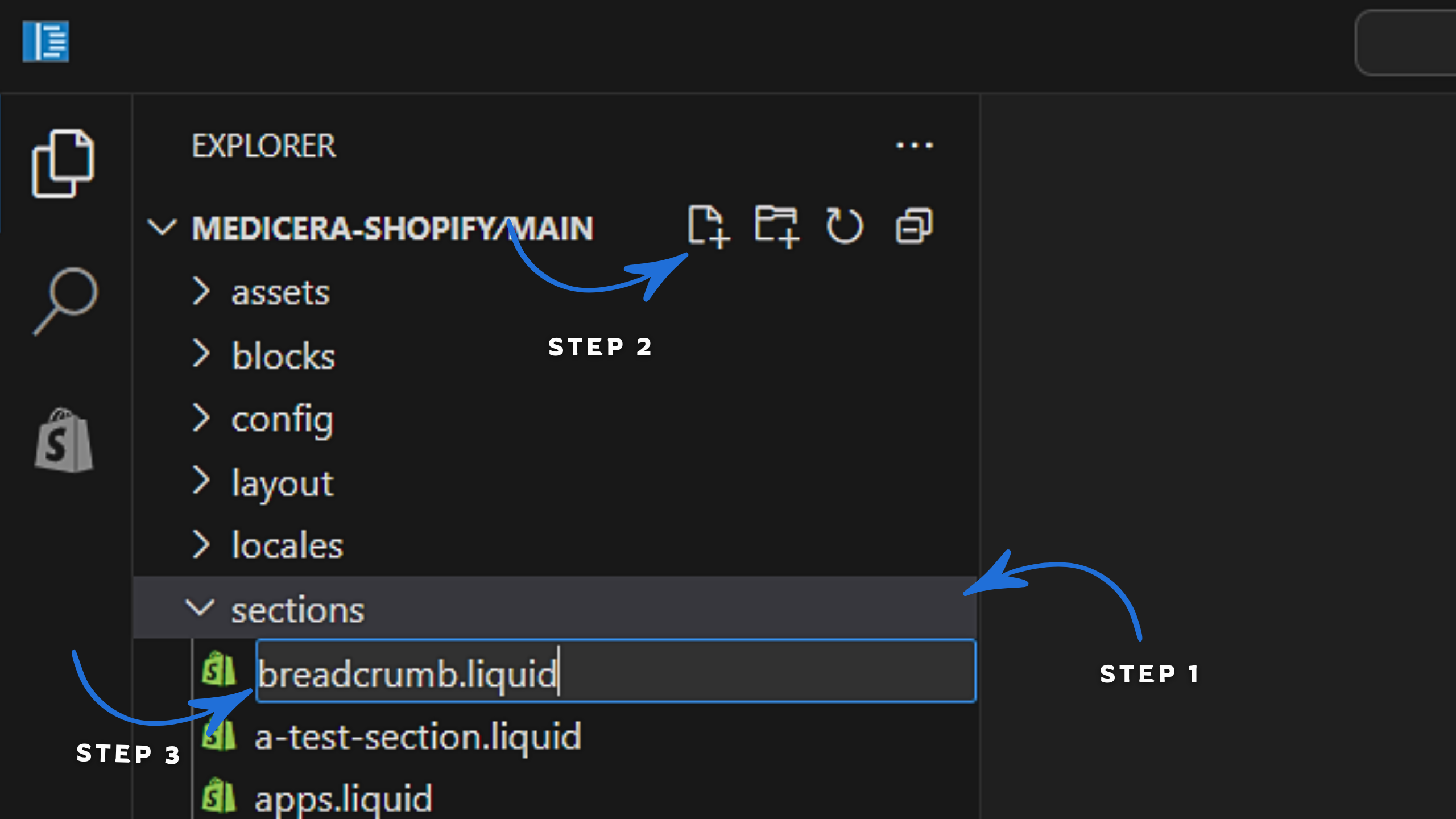
Task: Open Explorer more actions ellipsis menu
Action: click(915, 145)
